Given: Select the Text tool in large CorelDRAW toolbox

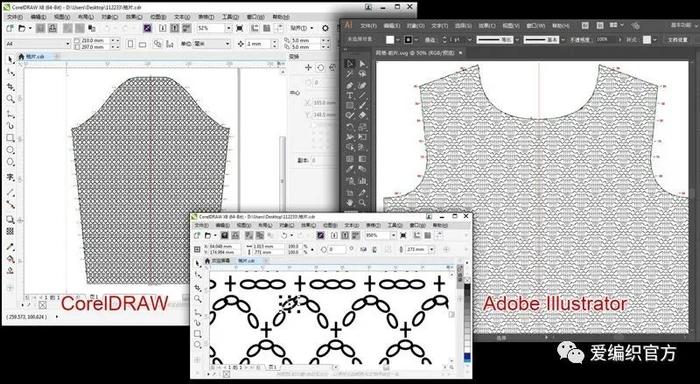Looking at the screenshot, I should click(10, 177).
